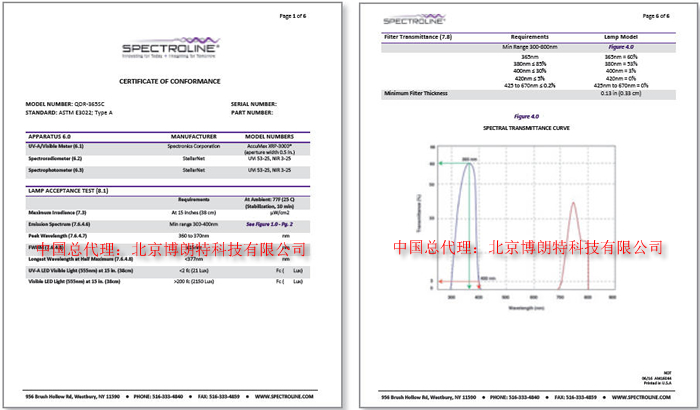This screenshot has width=700, height=410.
Task: Click the small Spectroline logo on page 6
Action: point(414,19)
